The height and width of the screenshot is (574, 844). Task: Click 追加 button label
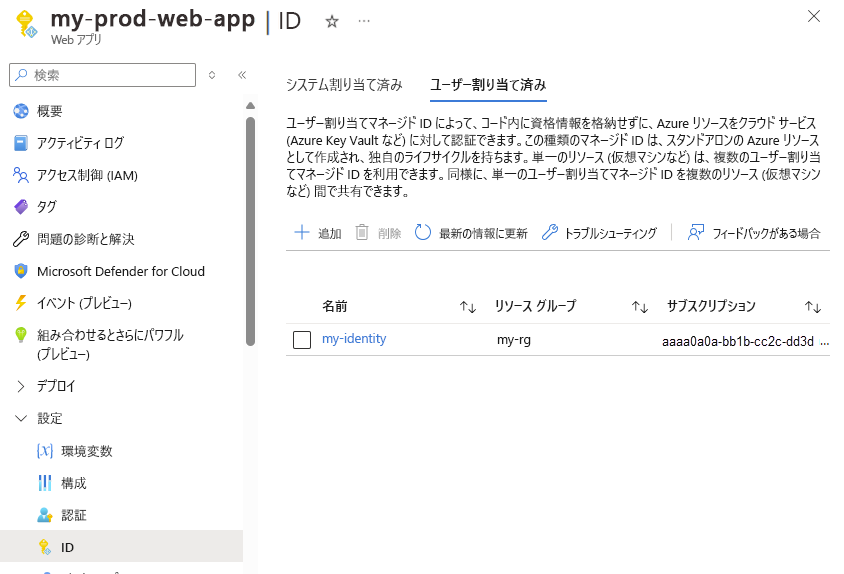(330, 233)
